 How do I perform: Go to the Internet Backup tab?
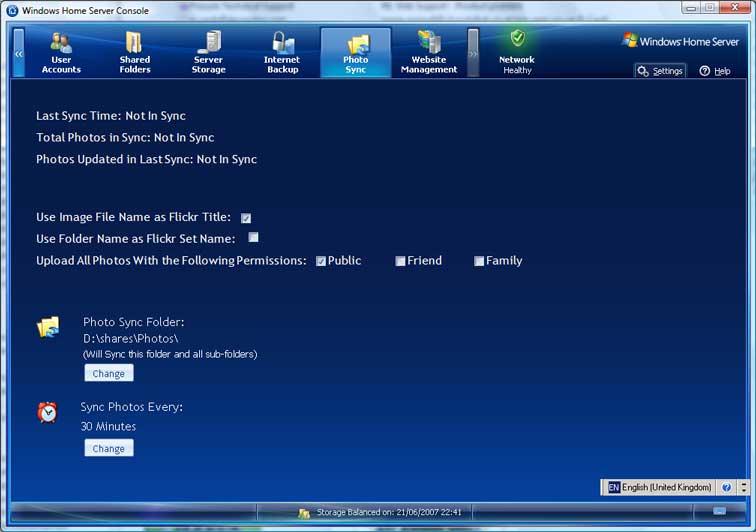[x=282, y=53]
